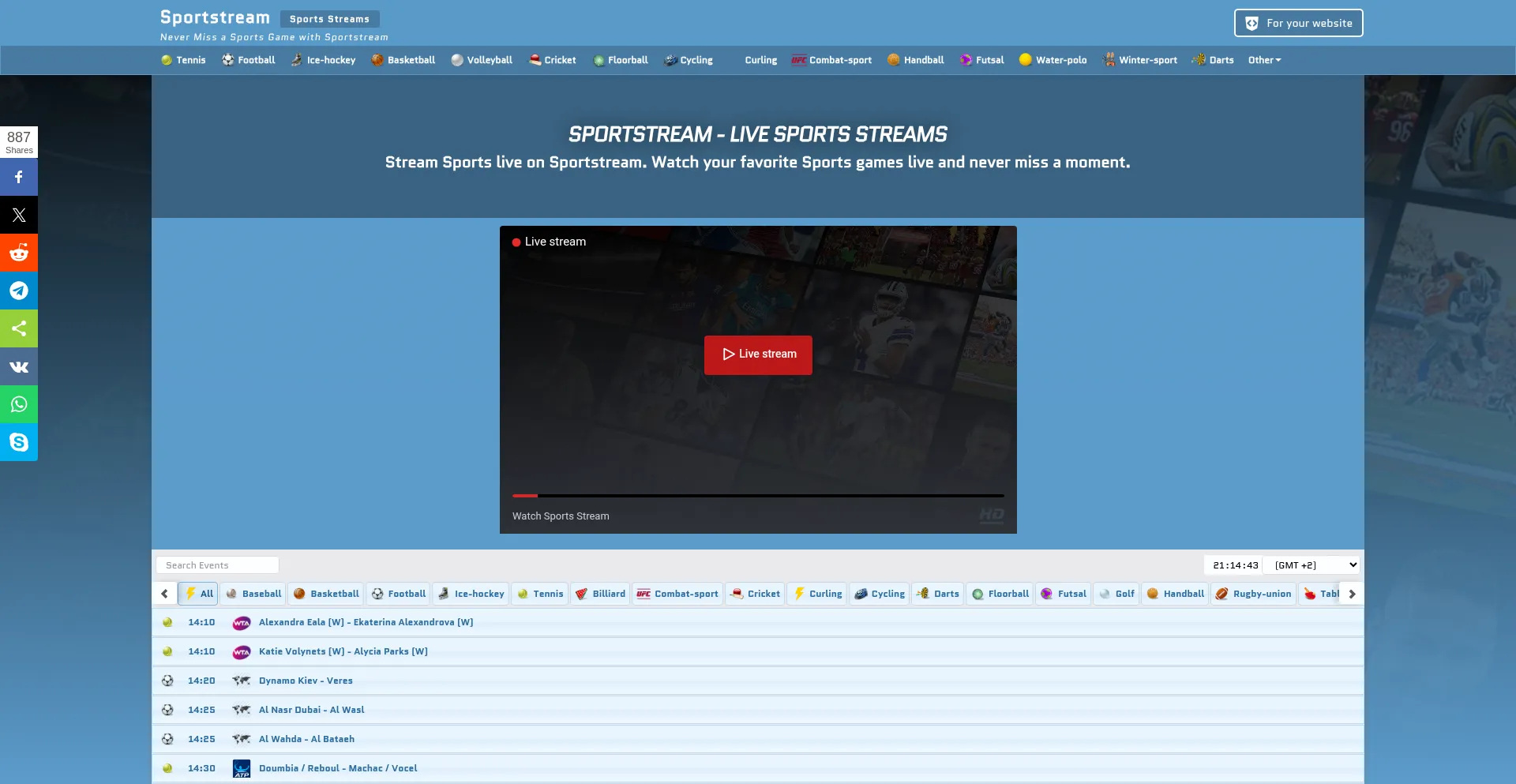This screenshot has width=1516, height=784.
Task: Open Winter-sport in top navigation bar
Action: click(x=1140, y=60)
